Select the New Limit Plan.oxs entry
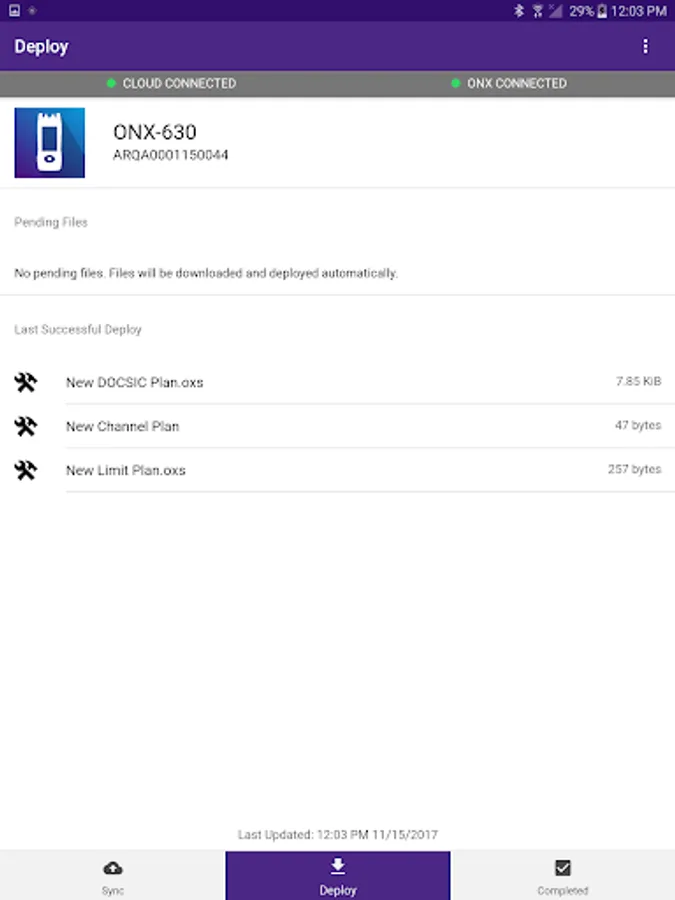Screen dimensions: 675x900 [126, 470]
